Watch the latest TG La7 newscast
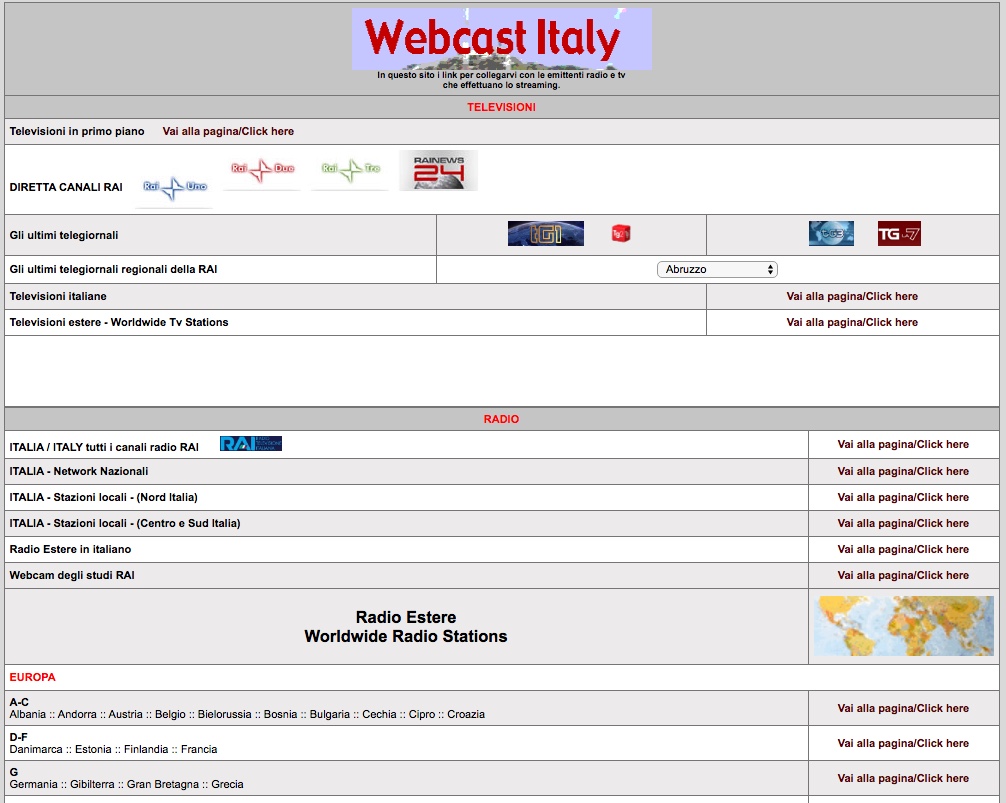Viewport: 1006px width, 803px height. (899, 233)
